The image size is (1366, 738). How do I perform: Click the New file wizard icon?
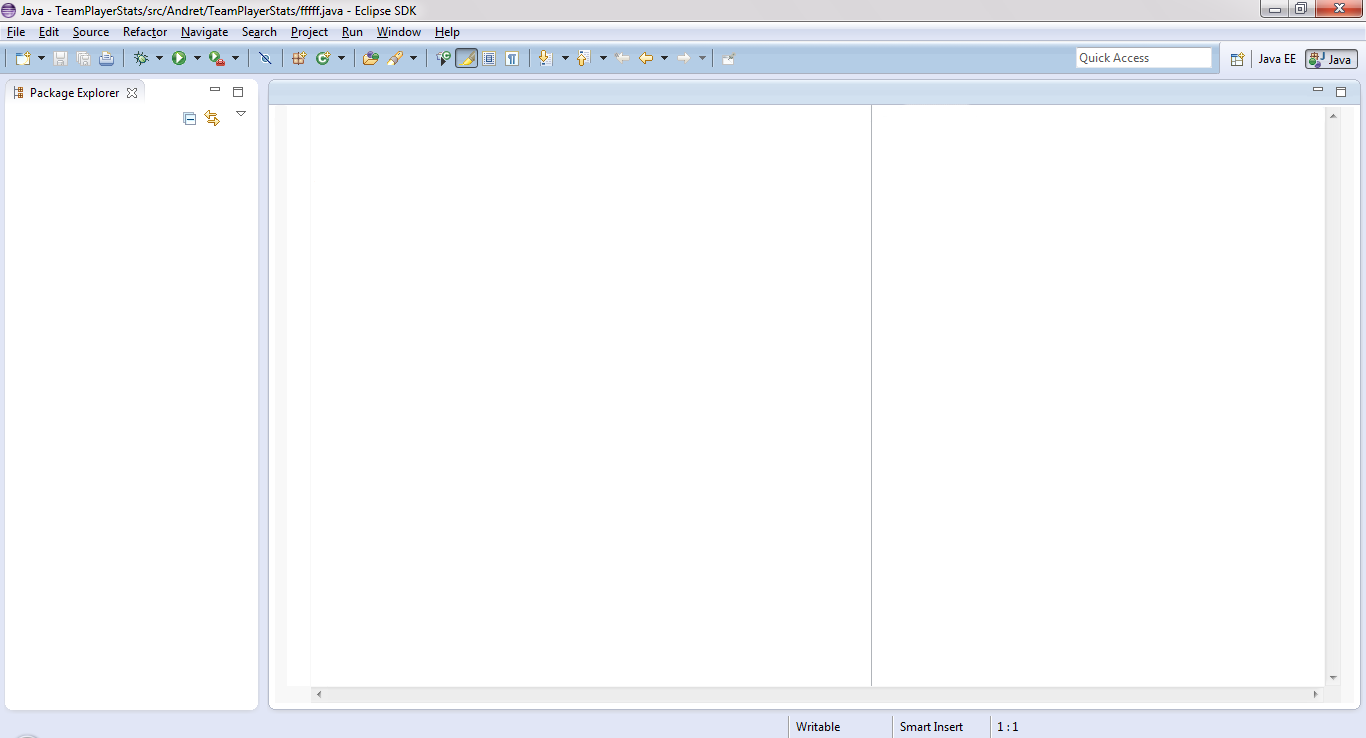23,58
